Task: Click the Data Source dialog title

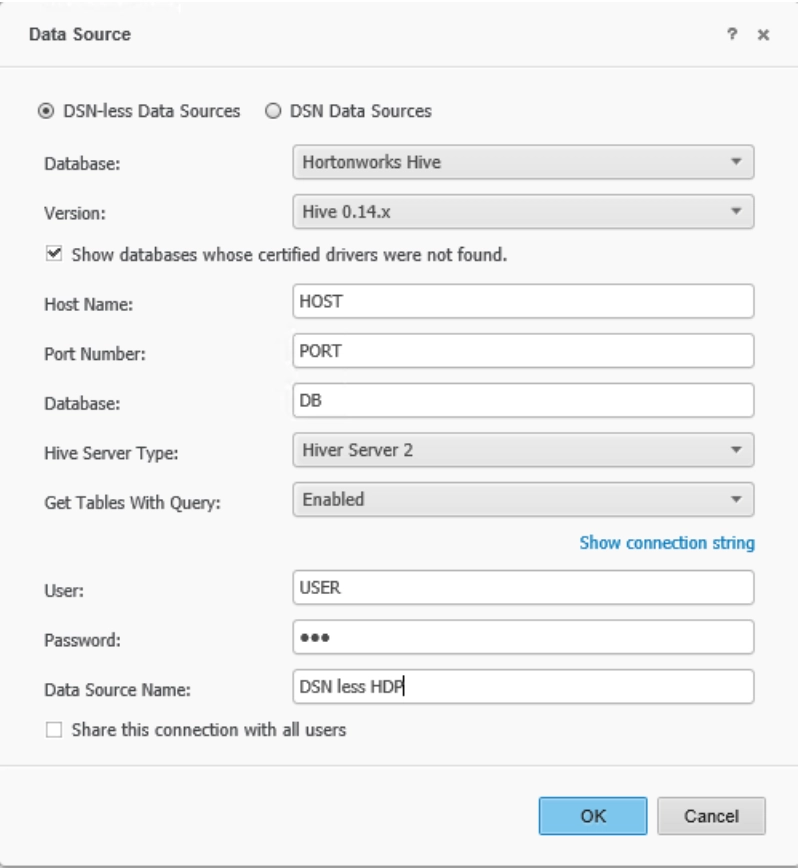Action: (x=80, y=34)
